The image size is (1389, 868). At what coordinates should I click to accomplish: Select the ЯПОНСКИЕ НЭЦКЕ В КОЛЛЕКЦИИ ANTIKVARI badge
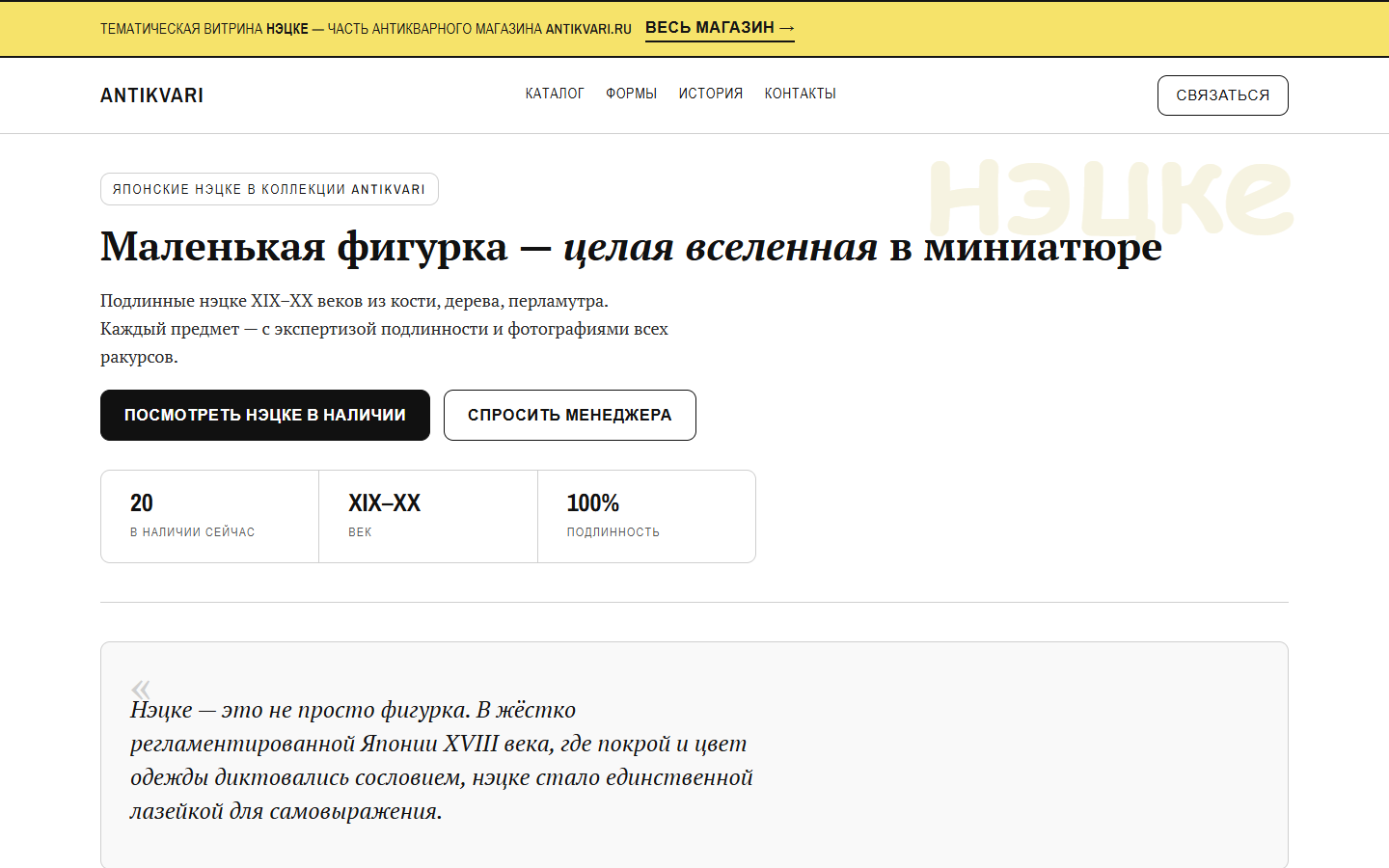pyautogui.click(x=269, y=189)
